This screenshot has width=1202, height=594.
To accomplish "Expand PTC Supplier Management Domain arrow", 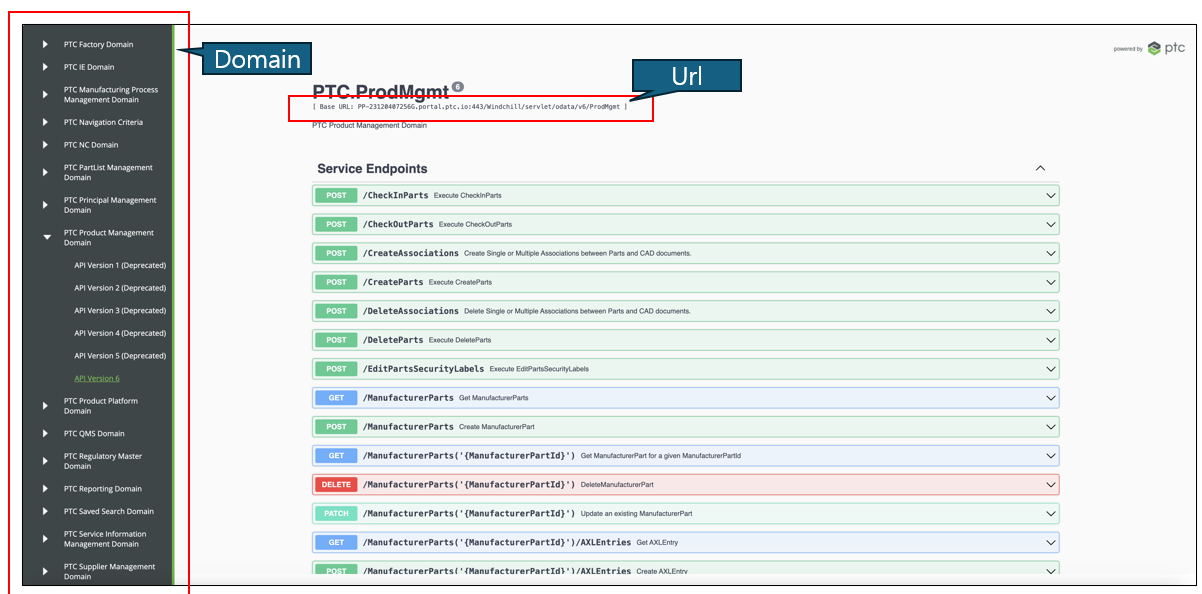I will coord(45,572).
